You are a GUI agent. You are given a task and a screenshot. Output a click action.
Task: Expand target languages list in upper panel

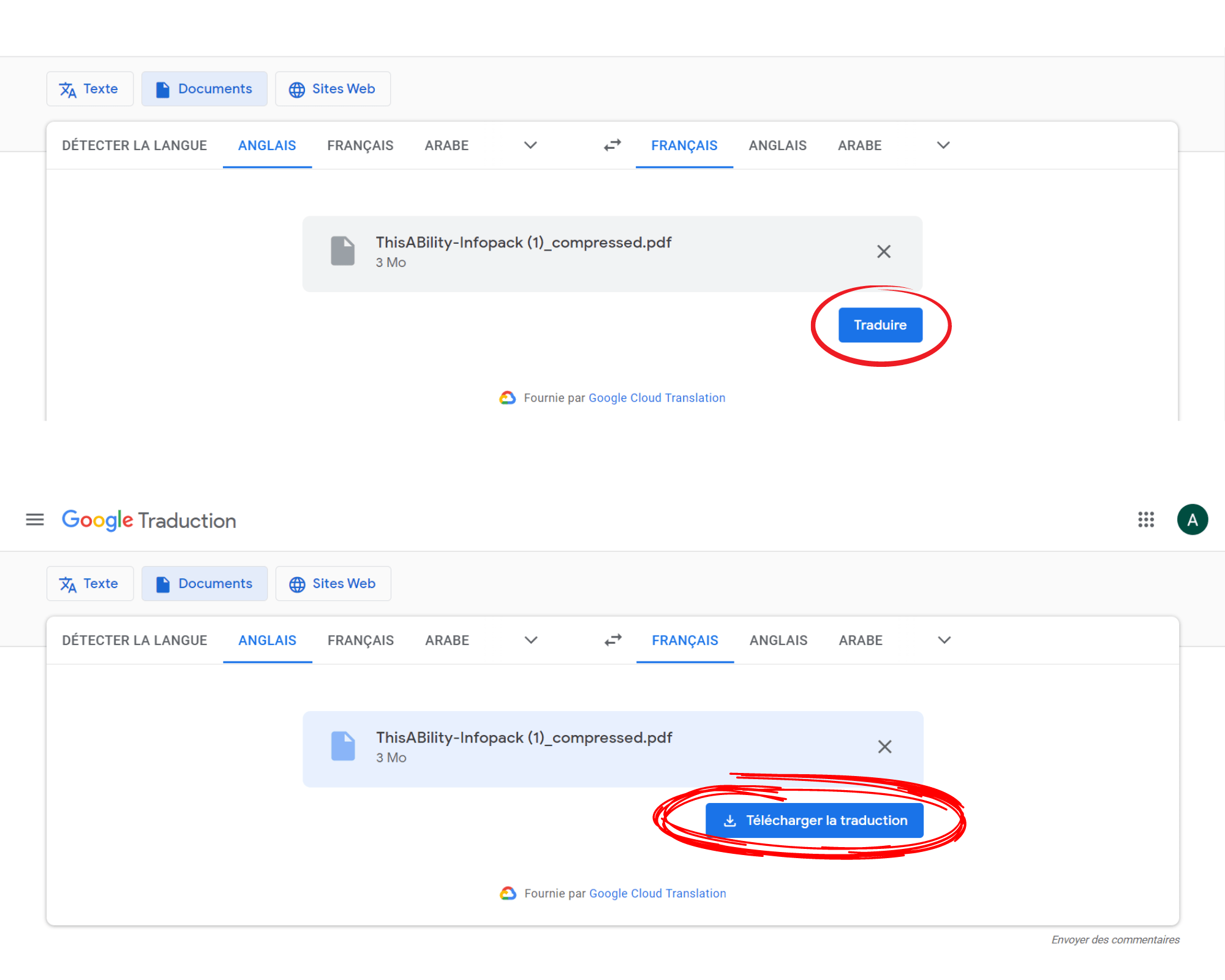click(943, 145)
